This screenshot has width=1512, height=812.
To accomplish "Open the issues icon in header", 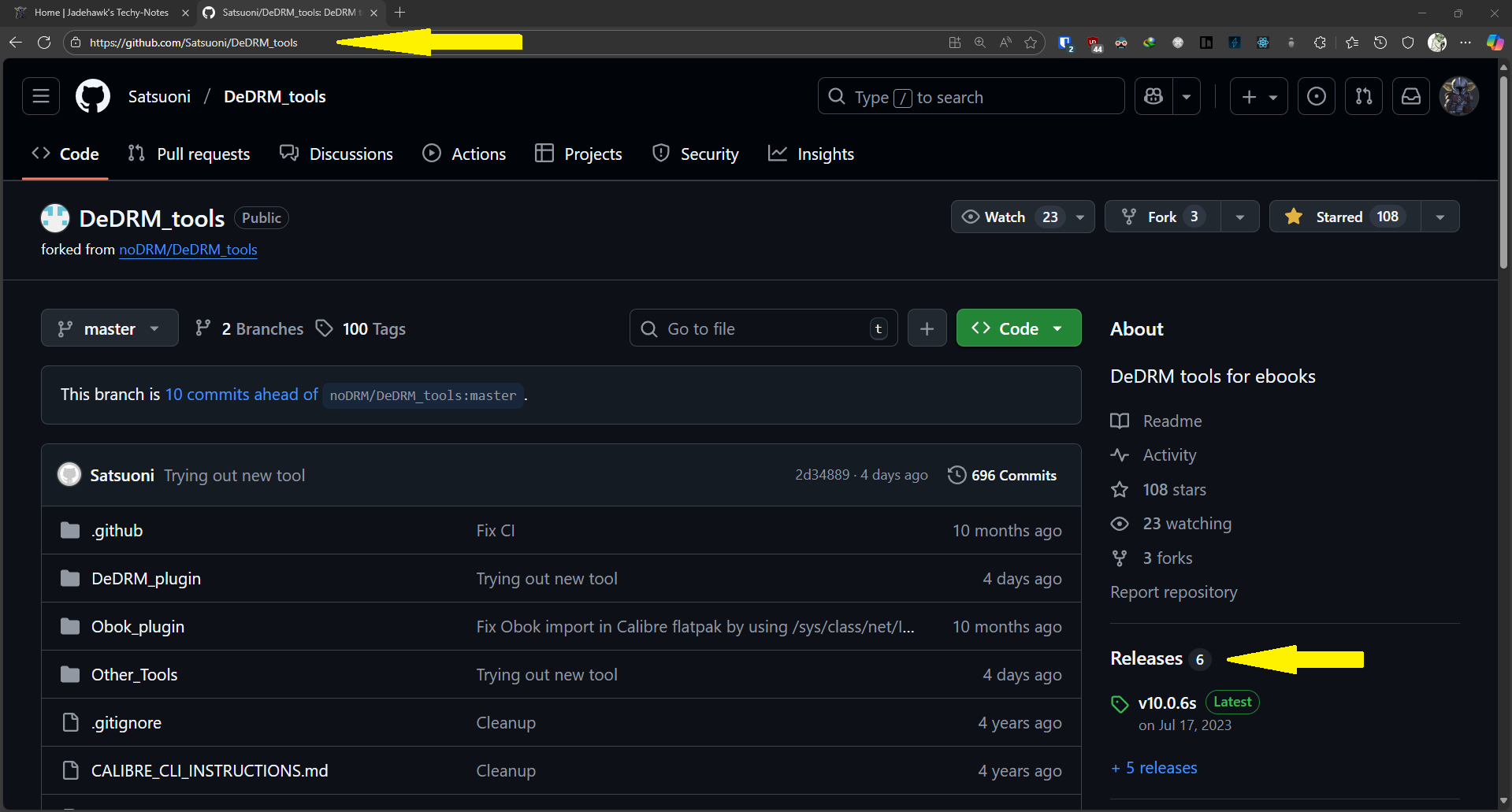I will (x=1316, y=97).
